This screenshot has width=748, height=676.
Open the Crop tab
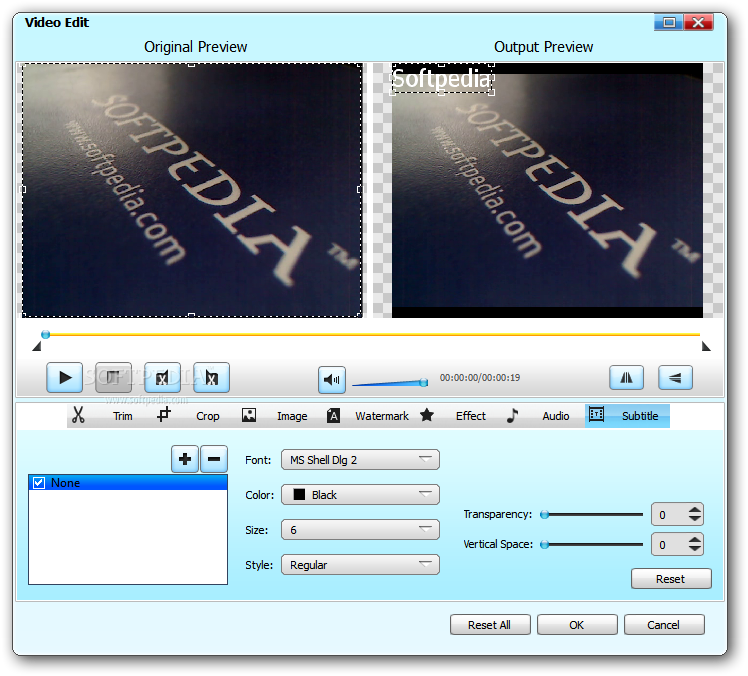coord(208,416)
